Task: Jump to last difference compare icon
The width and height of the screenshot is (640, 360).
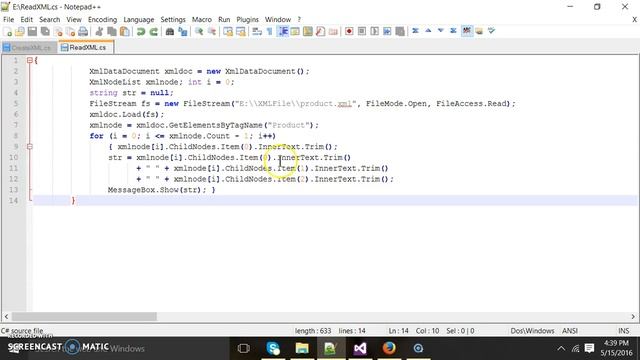Action: pos(453,31)
